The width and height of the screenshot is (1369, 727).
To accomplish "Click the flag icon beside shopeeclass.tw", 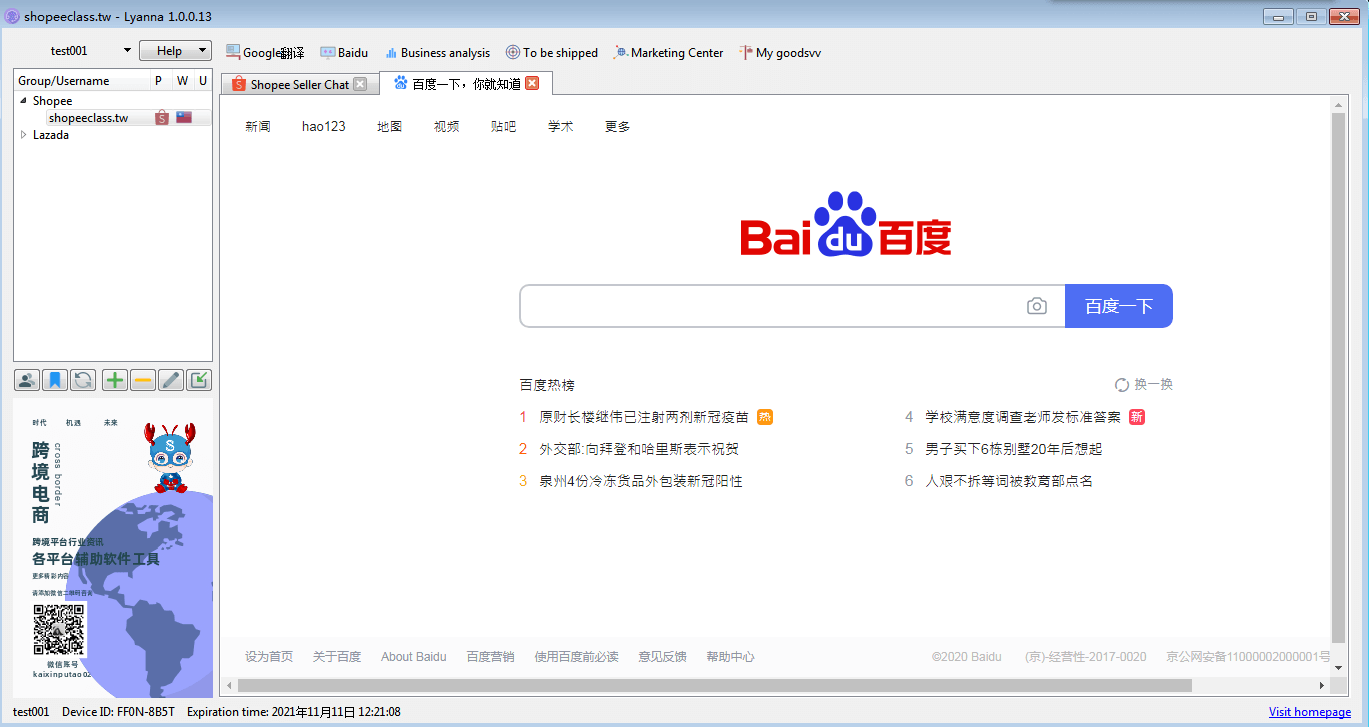I will click(x=184, y=118).
